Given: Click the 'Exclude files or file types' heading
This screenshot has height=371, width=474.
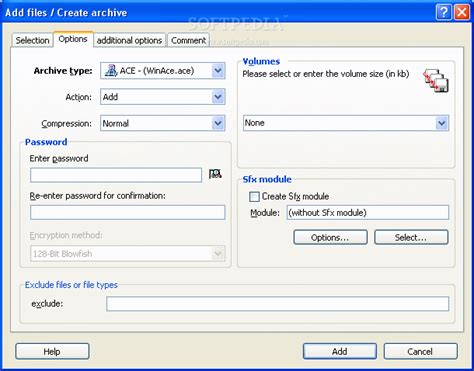Looking at the screenshot, I should pyautogui.click(x=71, y=285).
